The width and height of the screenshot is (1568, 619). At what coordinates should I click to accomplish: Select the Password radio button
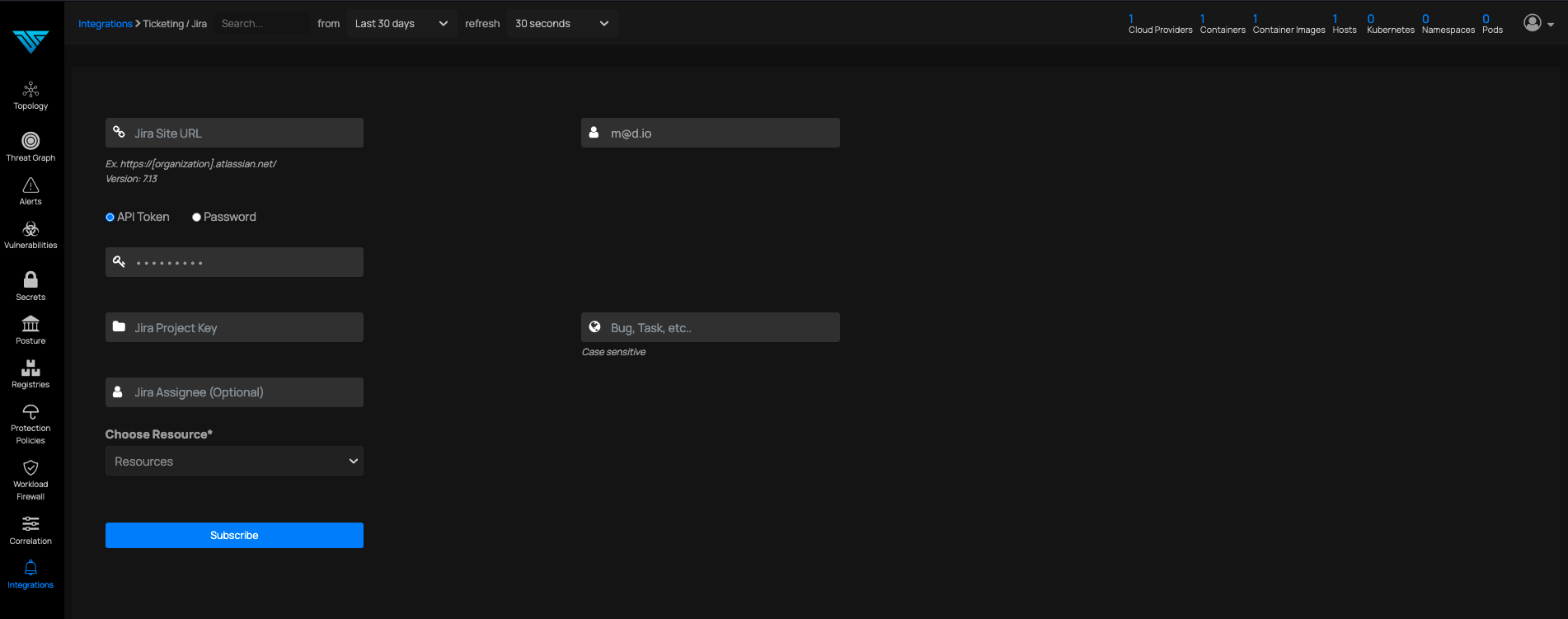196,217
